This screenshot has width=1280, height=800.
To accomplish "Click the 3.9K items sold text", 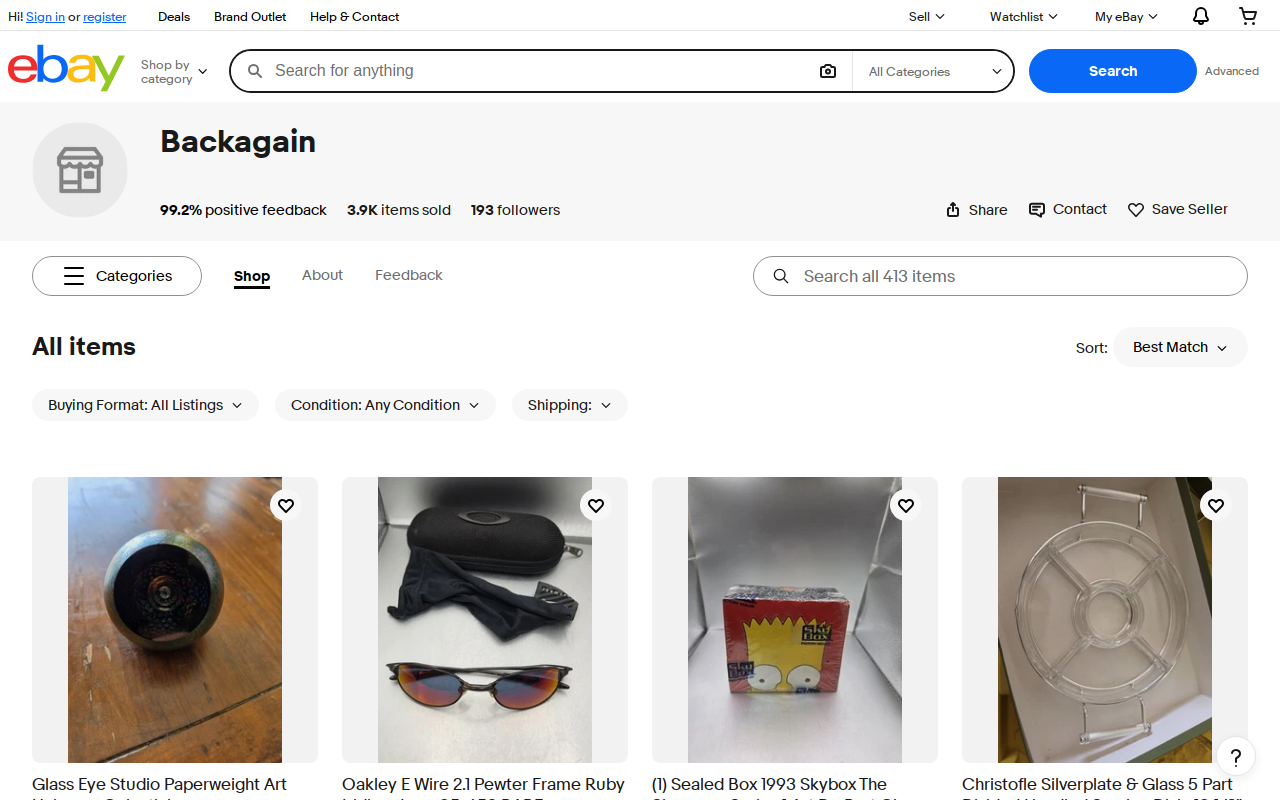I will coord(399,210).
